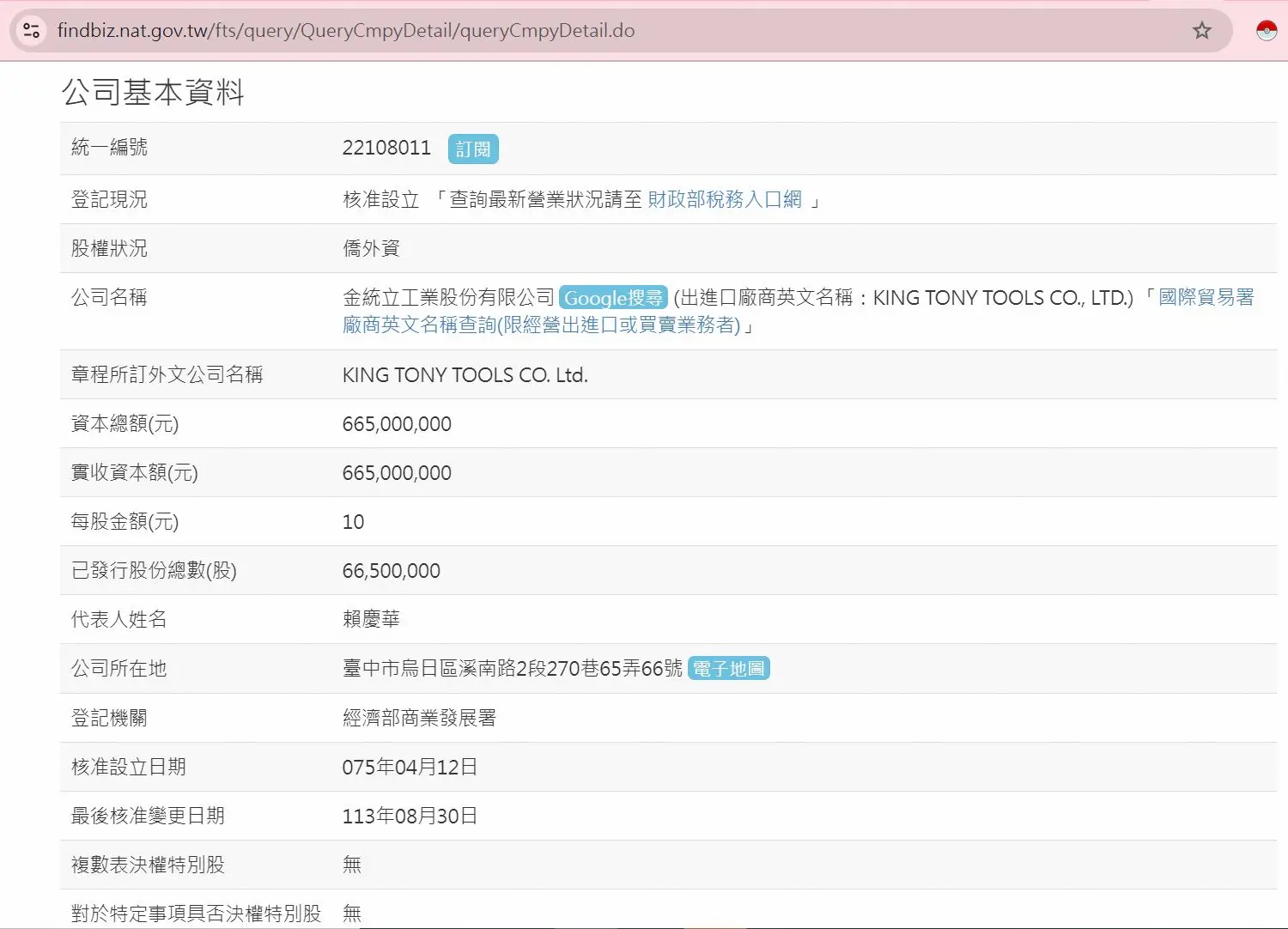Viewport: 1288px width, 929px height.
Task: Open the 電子地圖 map button
Action: click(x=729, y=669)
